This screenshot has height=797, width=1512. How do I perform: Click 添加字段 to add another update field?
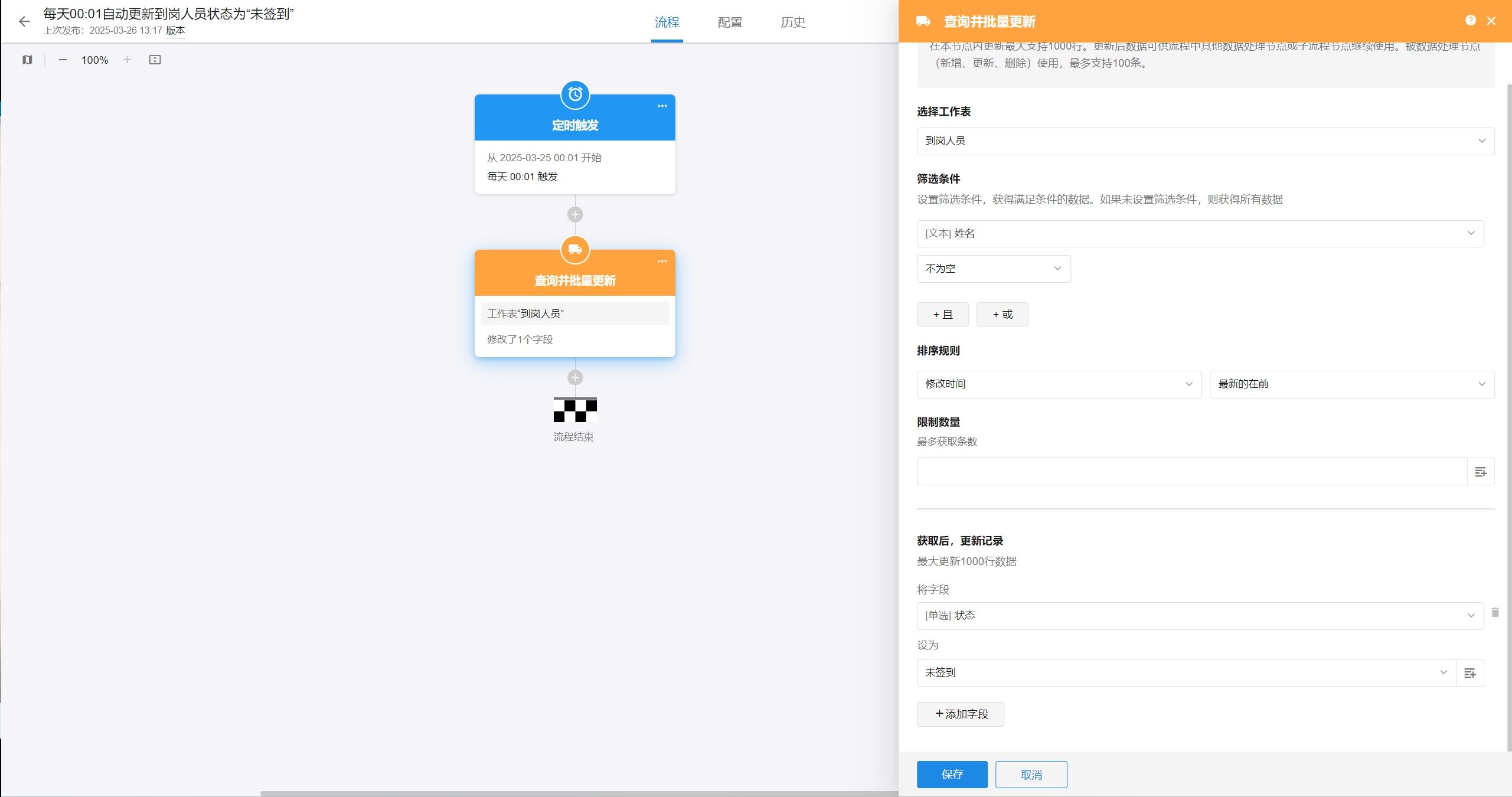pyautogui.click(x=960, y=714)
